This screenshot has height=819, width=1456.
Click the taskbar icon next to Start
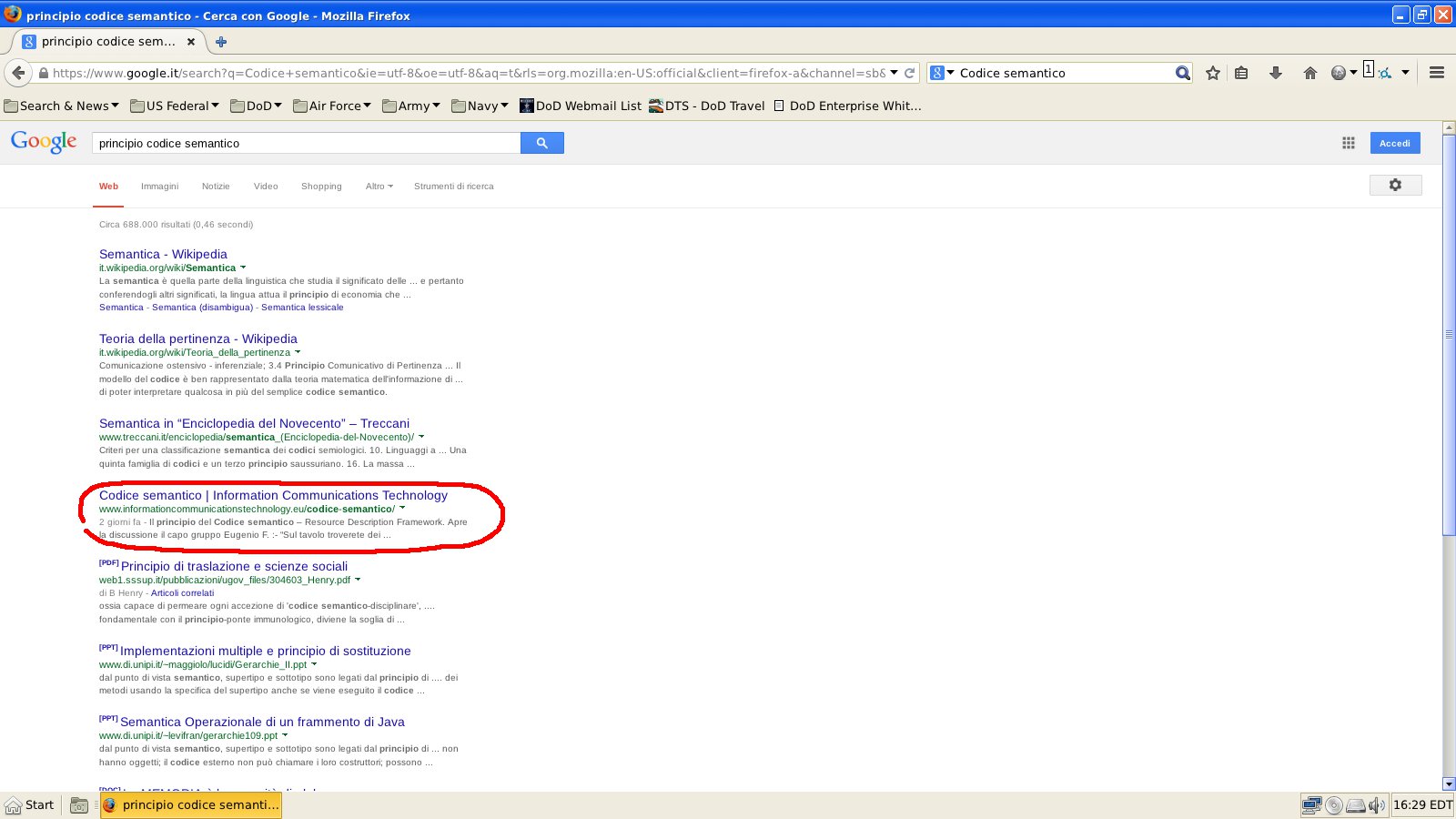click(x=79, y=805)
